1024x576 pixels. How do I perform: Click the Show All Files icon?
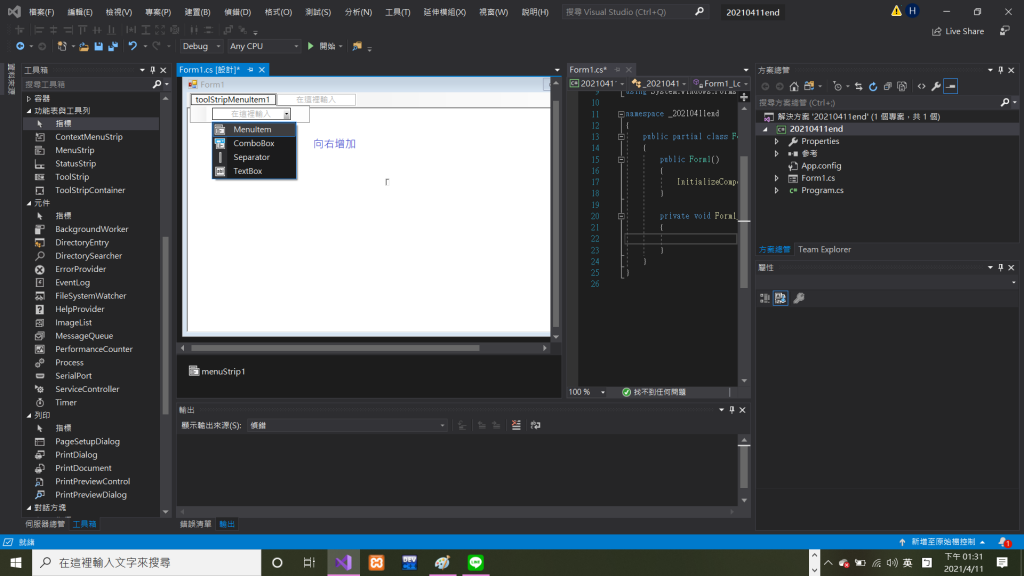(x=902, y=86)
